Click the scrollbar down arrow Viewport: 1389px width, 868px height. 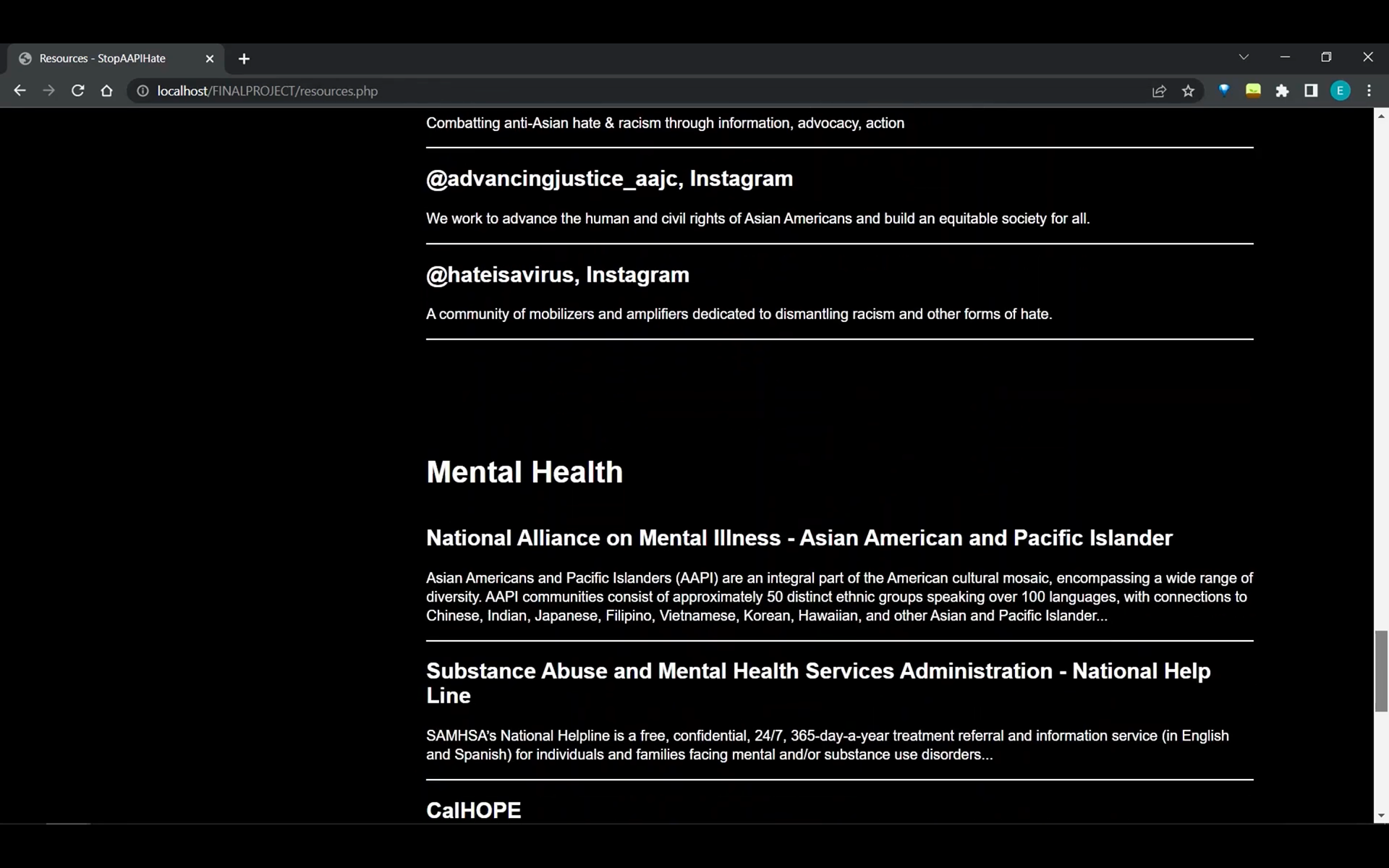tap(1381, 816)
